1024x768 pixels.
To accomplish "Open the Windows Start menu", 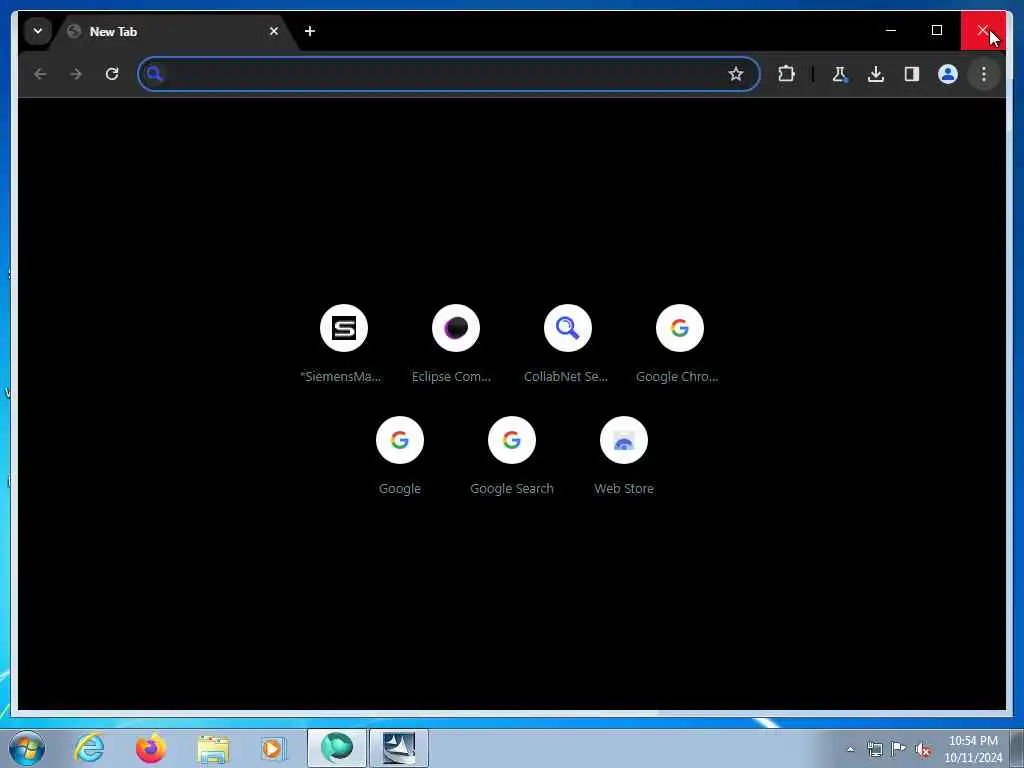I will click(27, 748).
